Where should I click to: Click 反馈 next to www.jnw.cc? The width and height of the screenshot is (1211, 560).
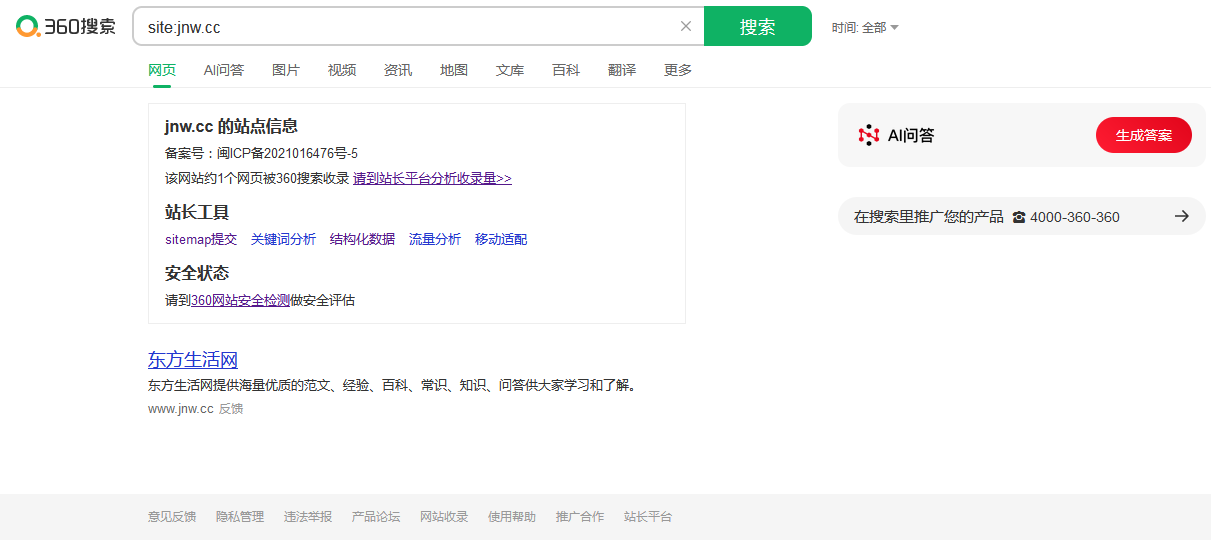(231, 409)
